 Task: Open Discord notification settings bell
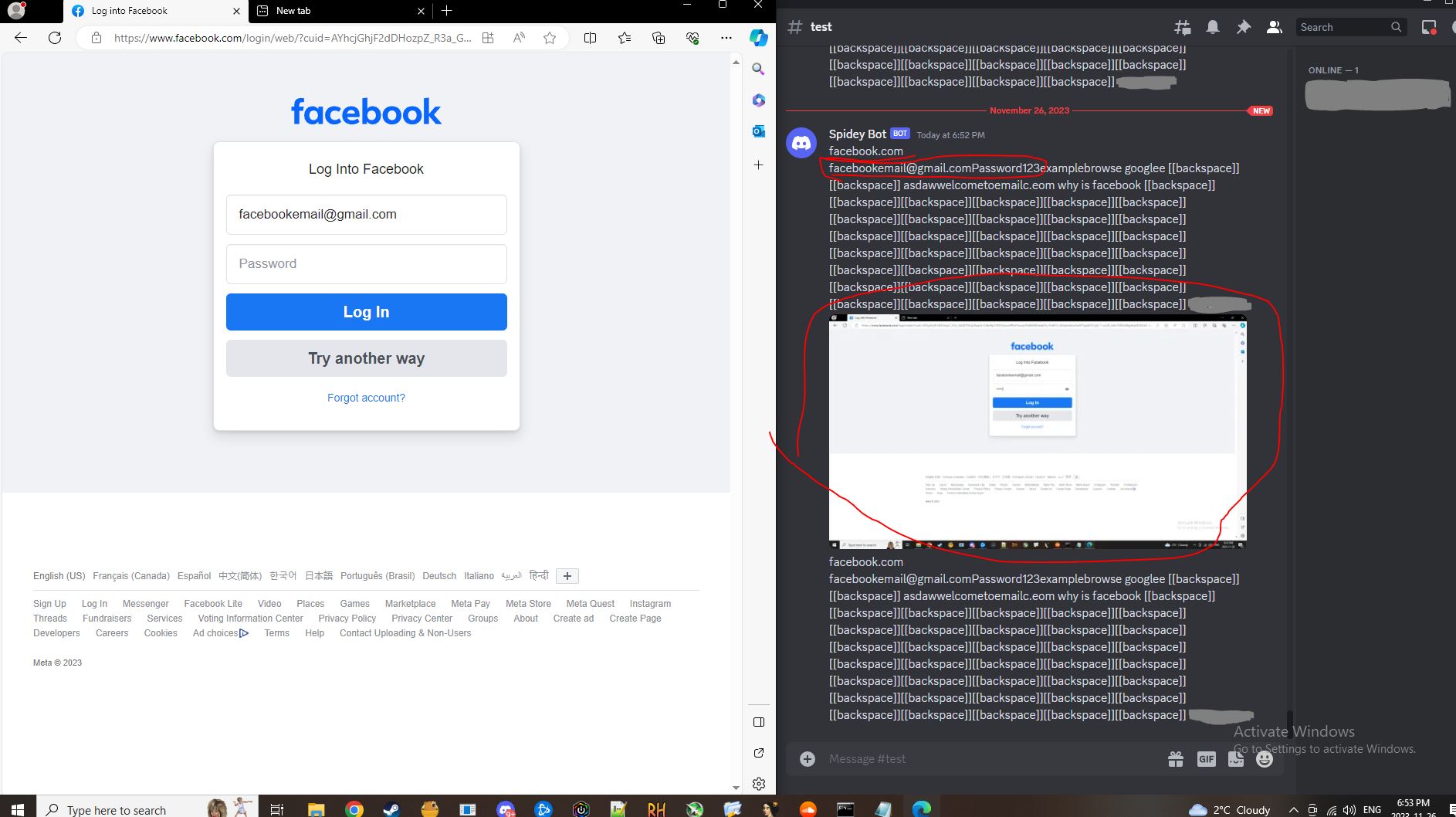pos(1213,27)
